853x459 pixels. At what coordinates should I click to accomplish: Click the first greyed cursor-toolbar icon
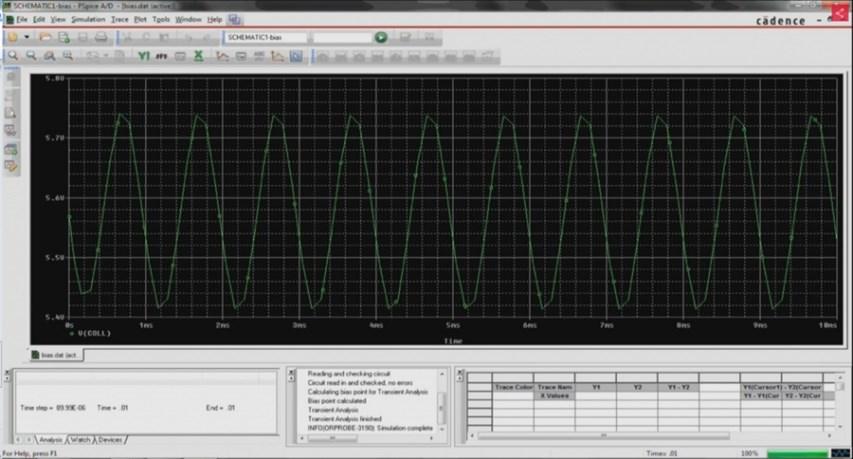click(323, 55)
